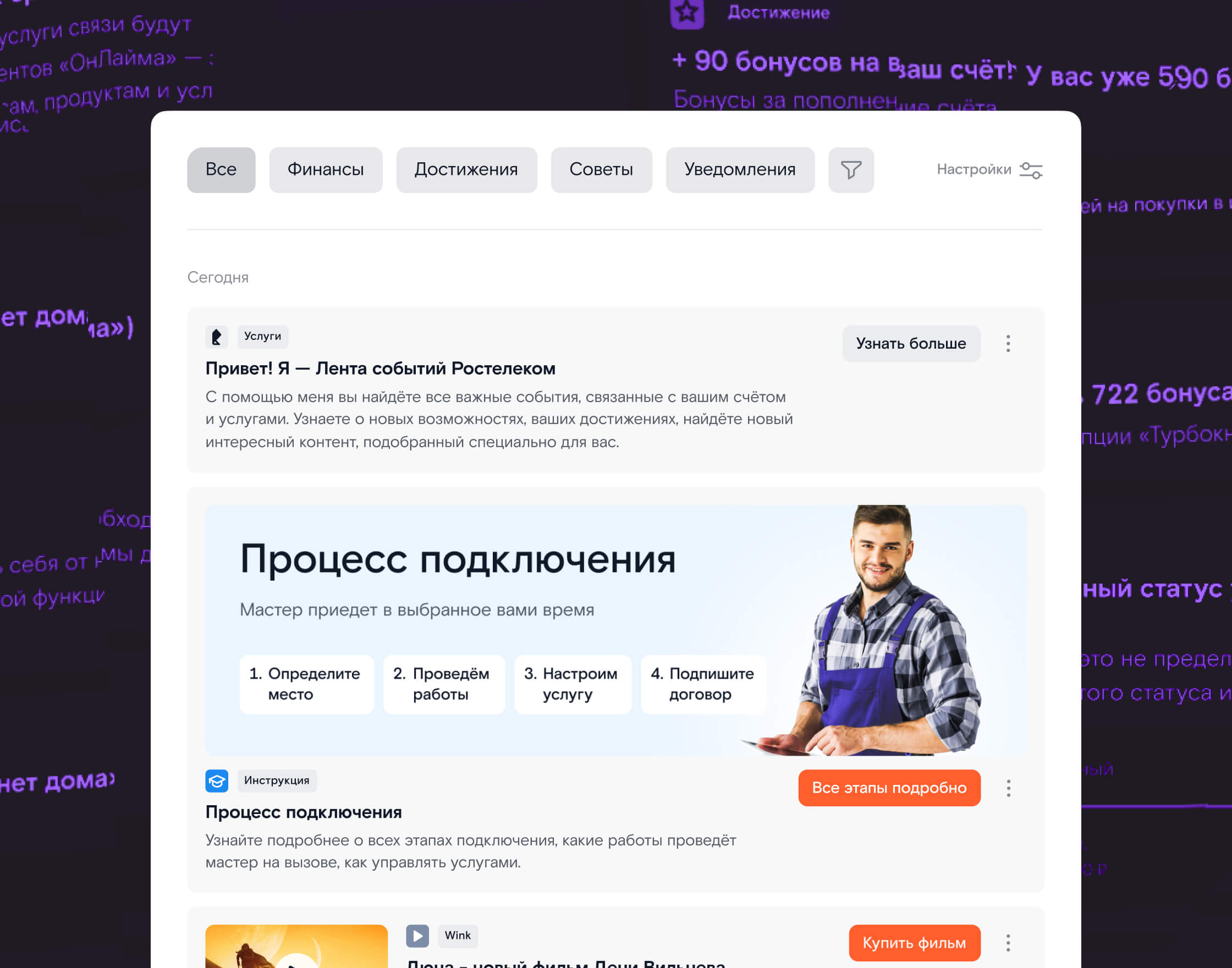The image size is (1232, 968).
Task: Click the Купить фильм button
Action: pyautogui.click(x=915, y=943)
